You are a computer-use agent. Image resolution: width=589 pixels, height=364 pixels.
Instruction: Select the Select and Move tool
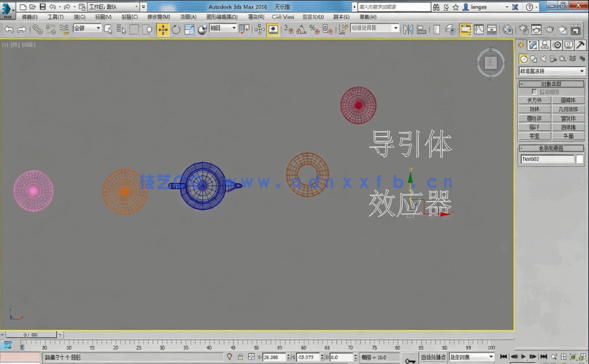tap(163, 30)
